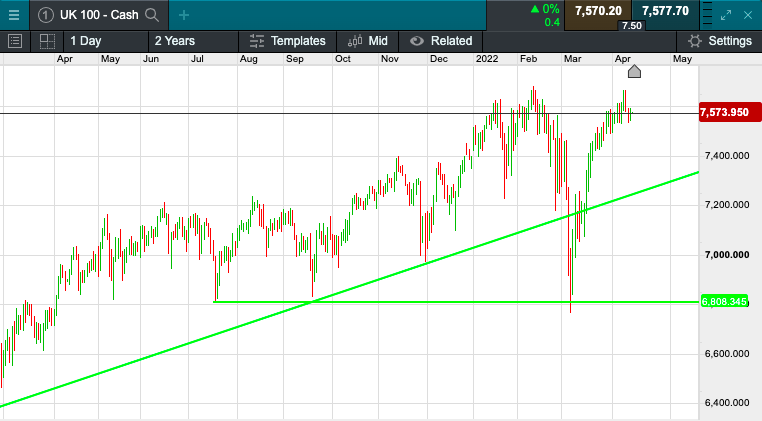Viewport: 762px width, 421px height.
Task: Search instruments with the magnifier icon
Action: point(152,15)
